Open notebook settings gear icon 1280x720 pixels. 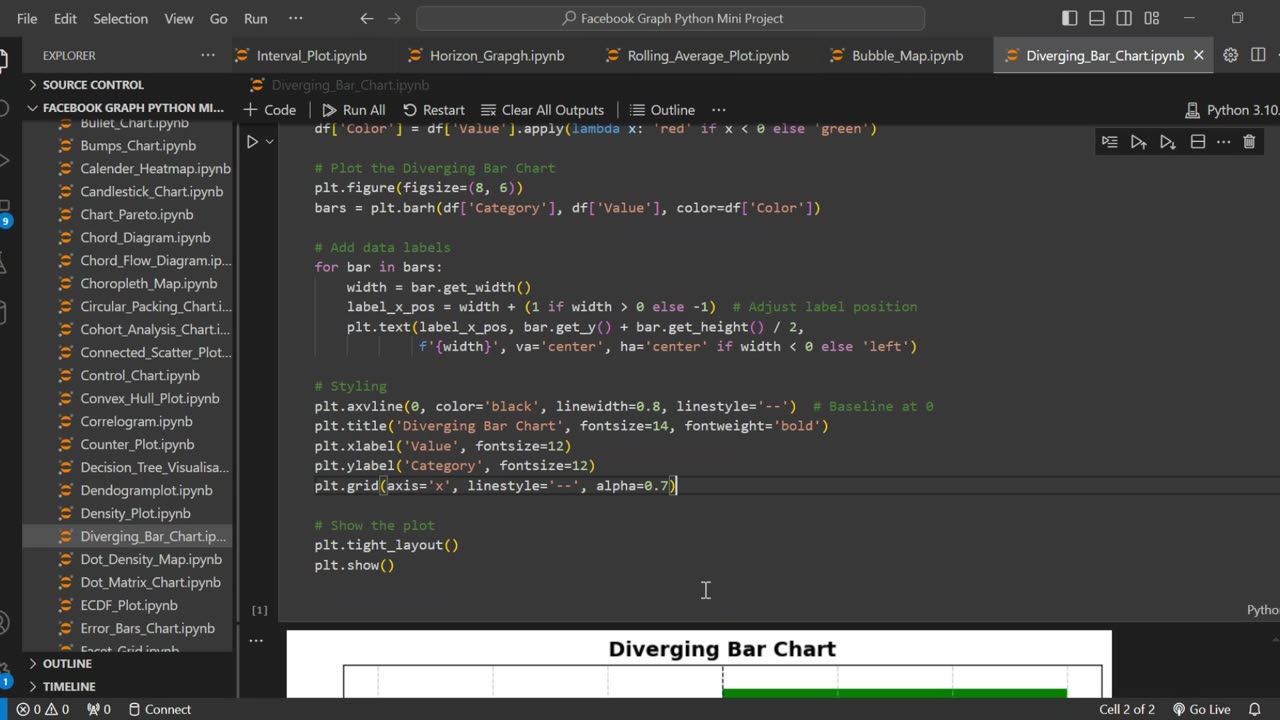1231,55
